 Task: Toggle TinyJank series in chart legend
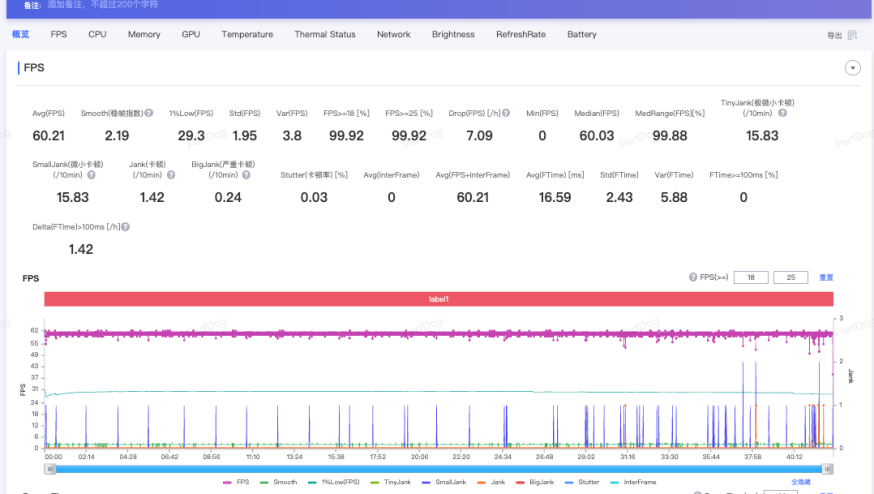tap(390, 482)
